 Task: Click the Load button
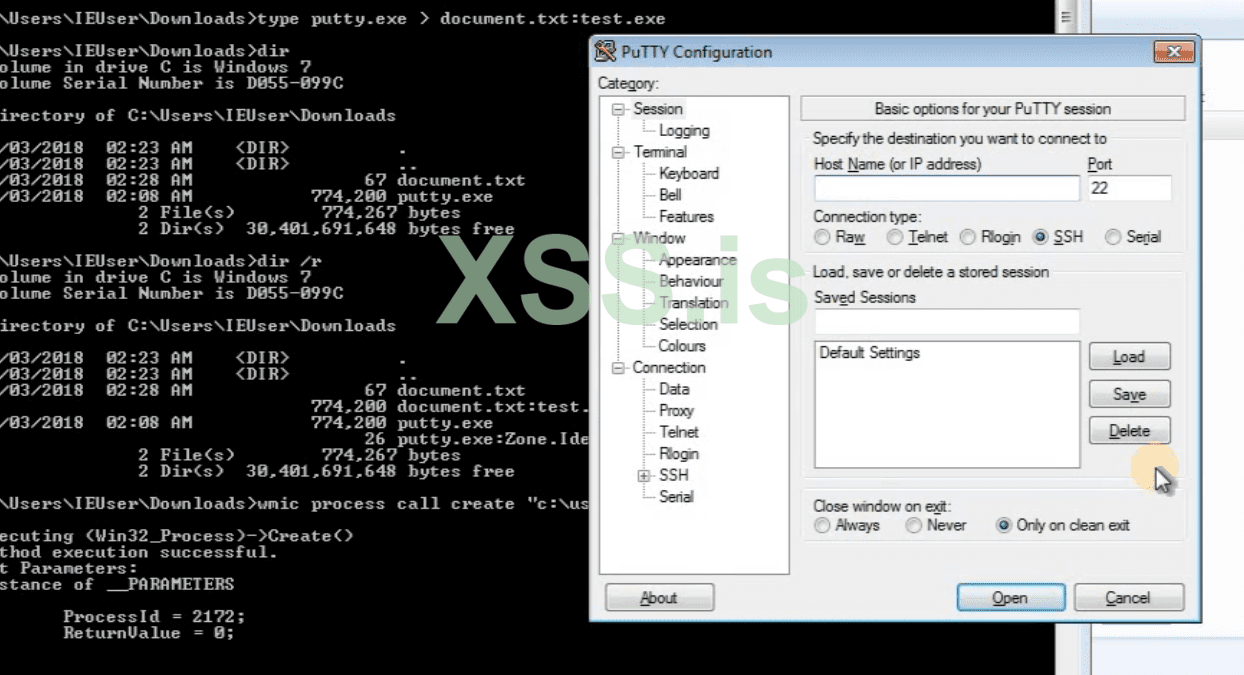tap(1129, 357)
